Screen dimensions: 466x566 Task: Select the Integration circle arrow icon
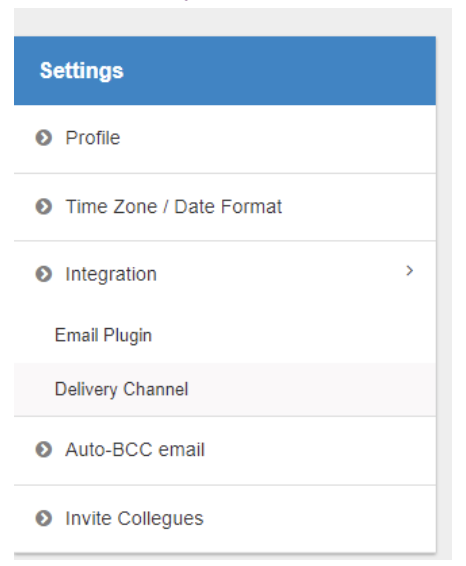click(44, 274)
